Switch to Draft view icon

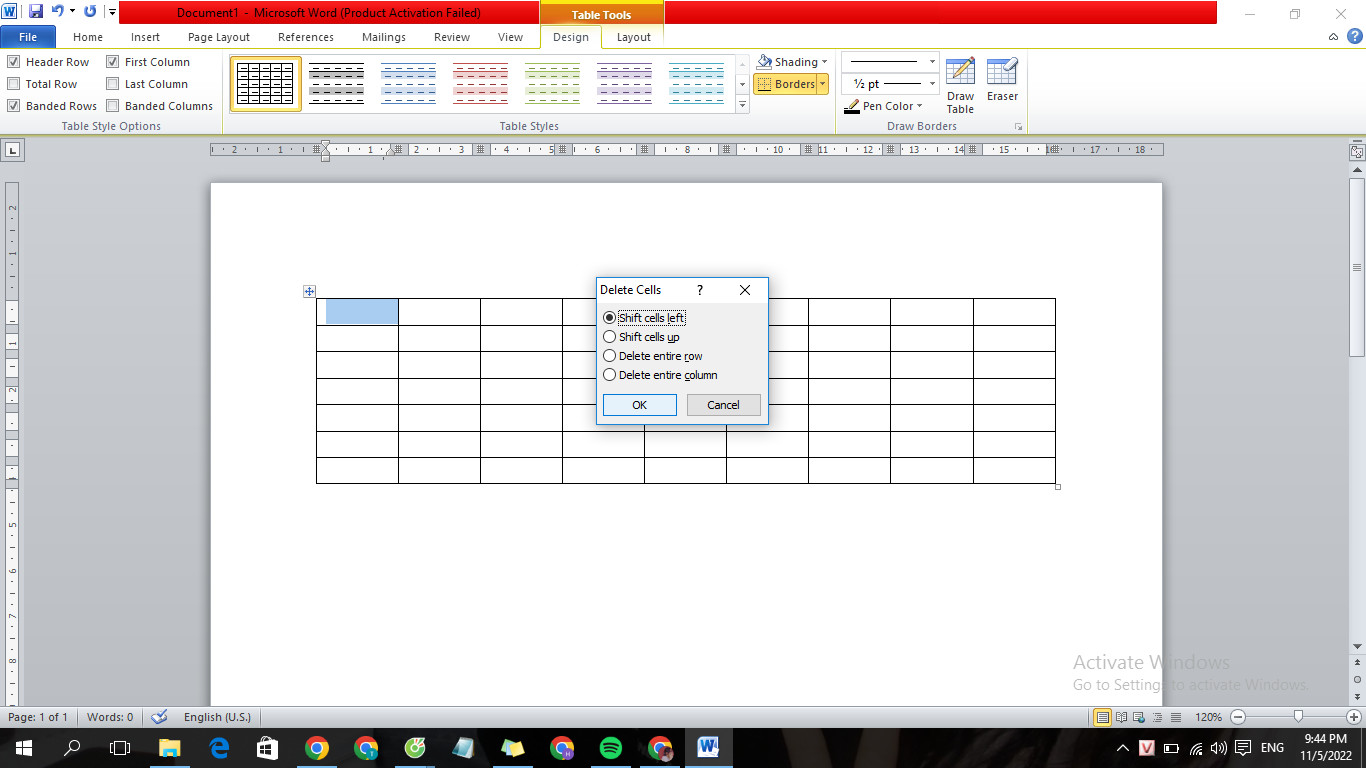click(x=1175, y=717)
